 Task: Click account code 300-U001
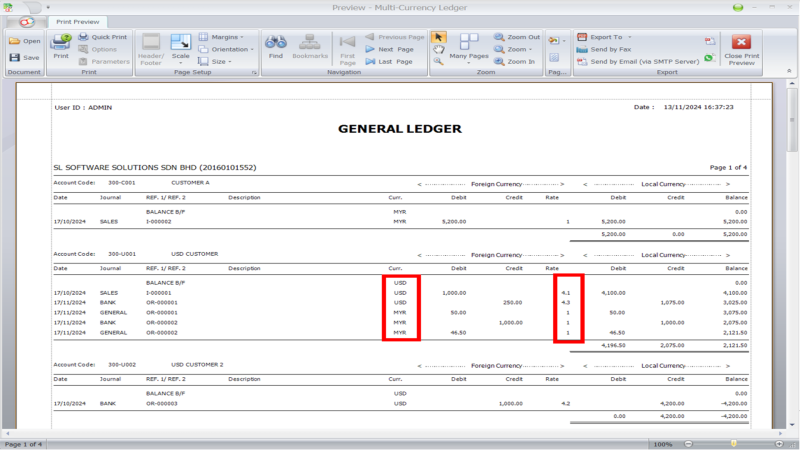click(122, 254)
